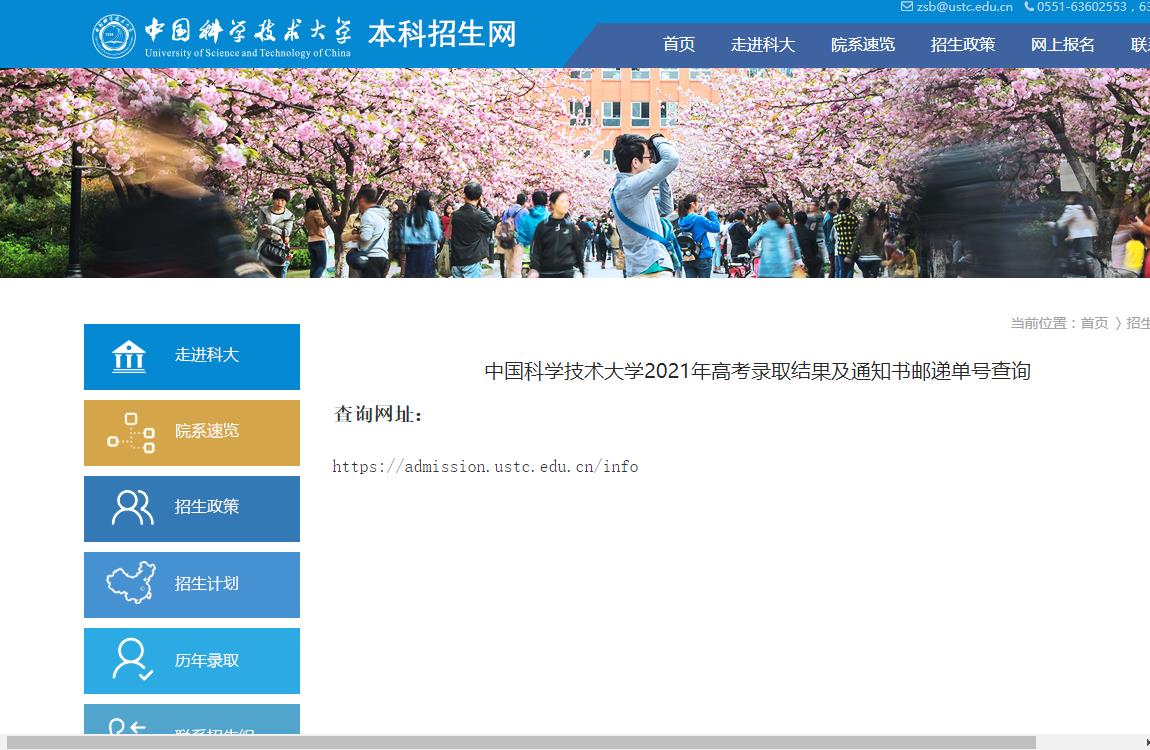Click the horizontal scrollbar right arrow
This screenshot has height=750, width=1150.
(x=1147, y=743)
